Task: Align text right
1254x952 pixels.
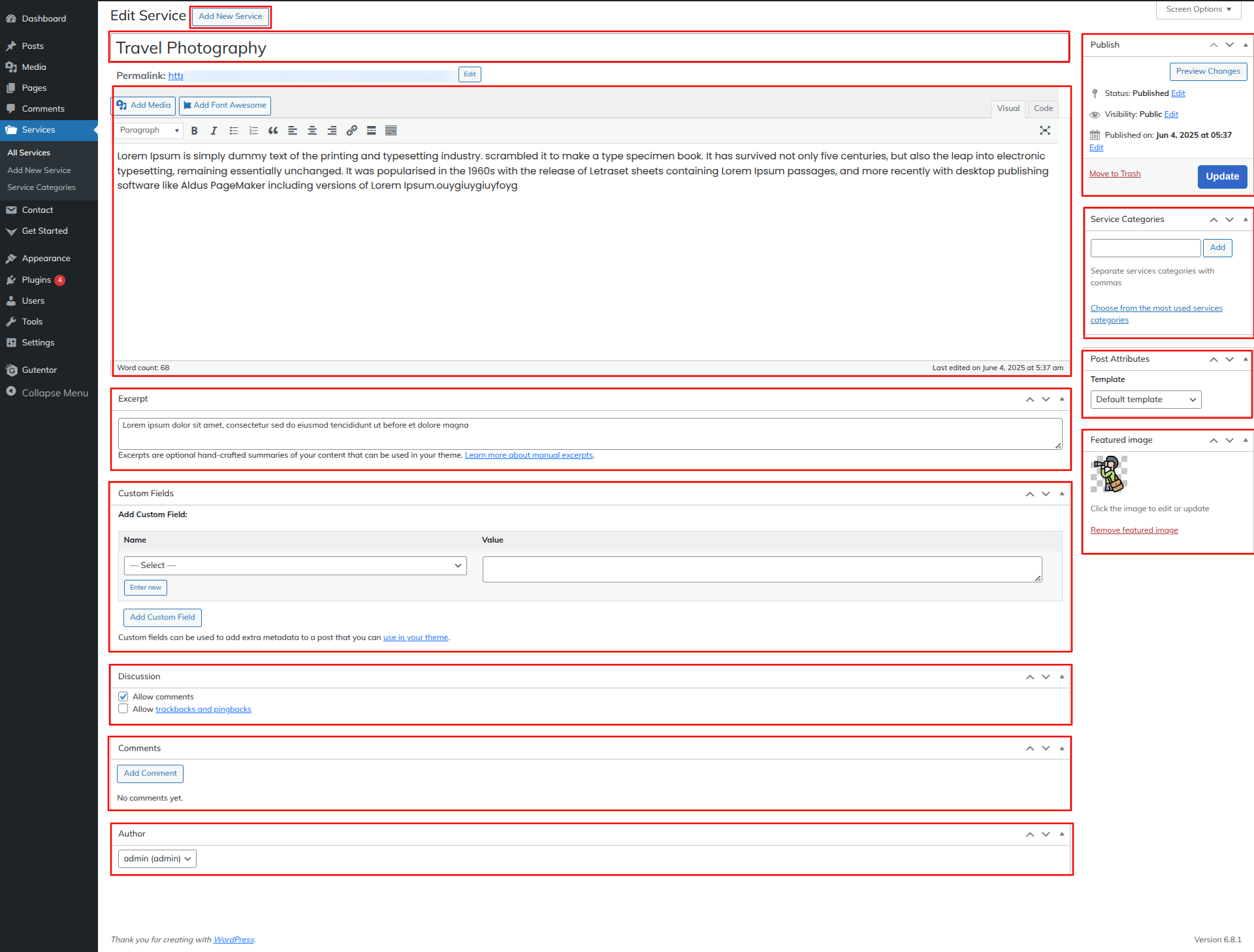Action: [332, 131]
